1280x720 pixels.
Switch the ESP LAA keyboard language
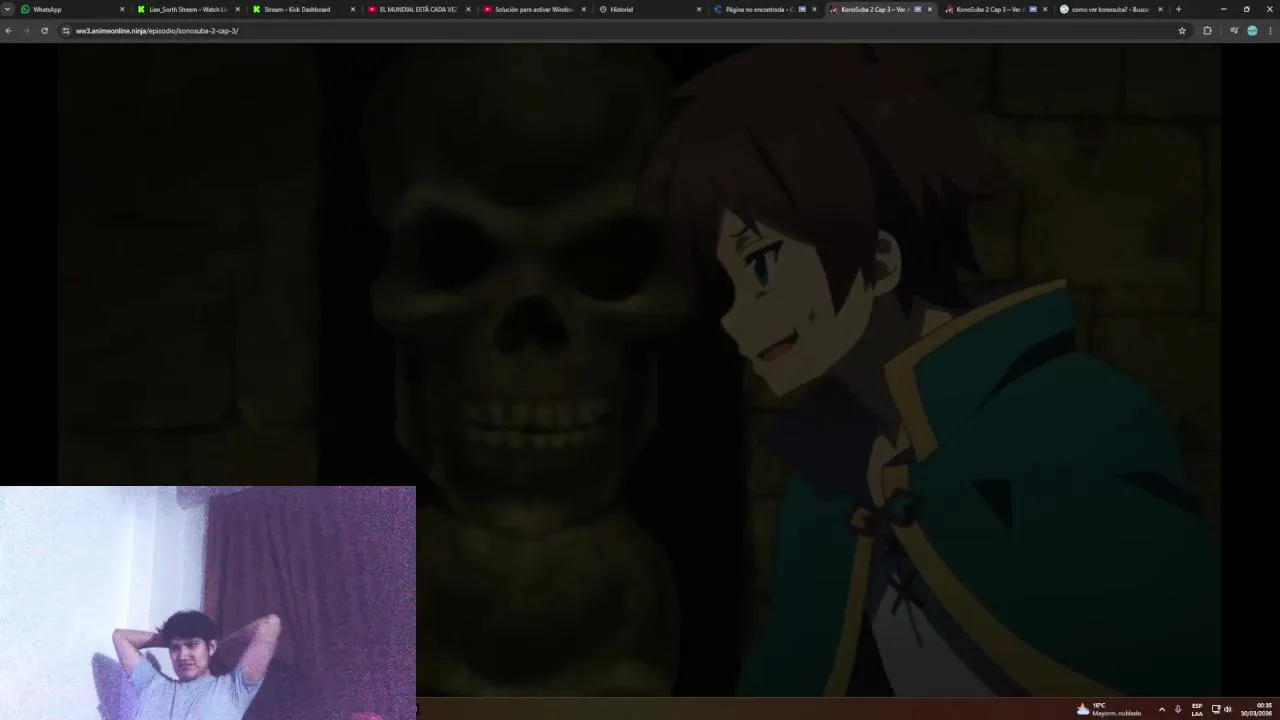tap(1197, 709)
